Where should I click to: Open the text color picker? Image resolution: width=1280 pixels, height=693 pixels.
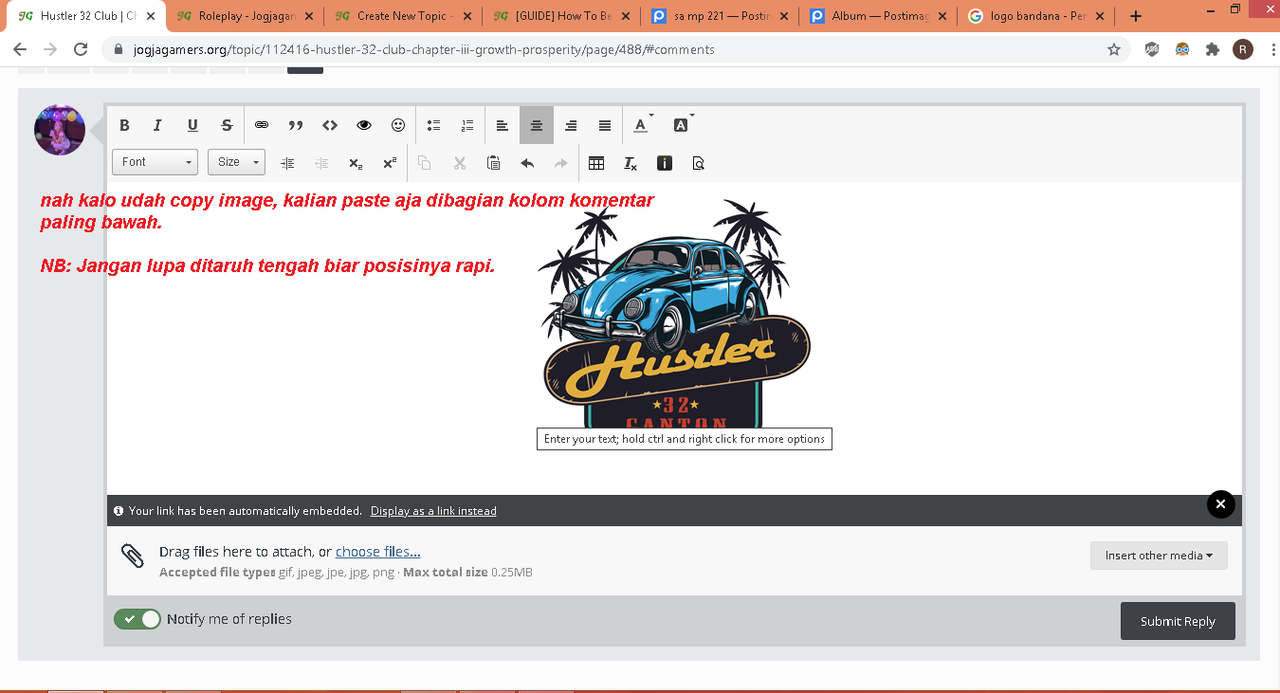(x=643, y=125)
